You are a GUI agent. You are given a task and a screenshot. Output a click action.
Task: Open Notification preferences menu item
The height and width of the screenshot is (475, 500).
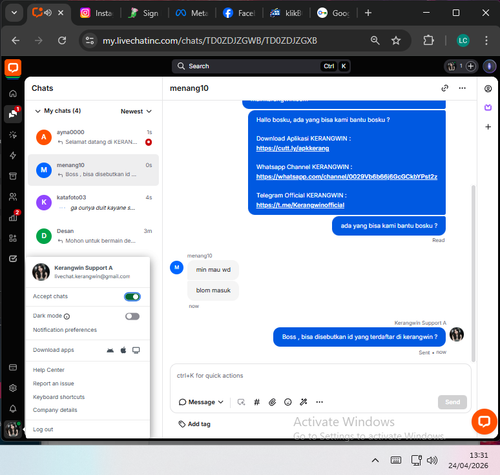point(65,330)
